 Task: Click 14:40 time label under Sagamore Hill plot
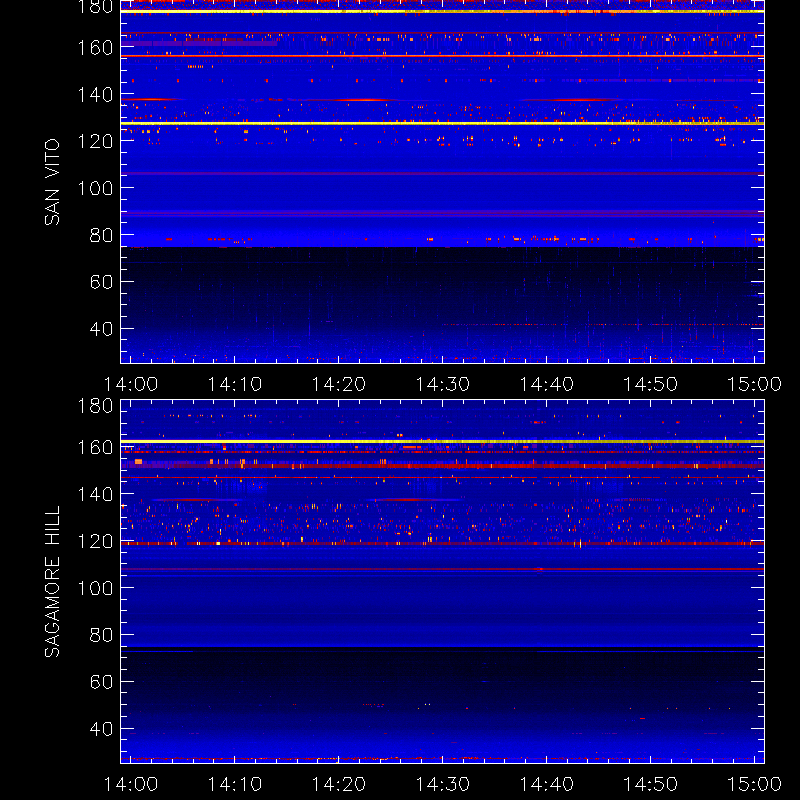[x=546, y=784]
